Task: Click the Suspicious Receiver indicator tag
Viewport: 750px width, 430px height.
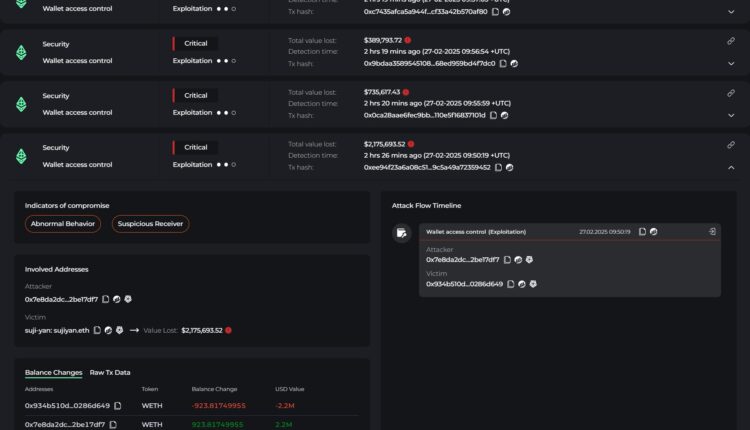Action: tap(150, 224)
